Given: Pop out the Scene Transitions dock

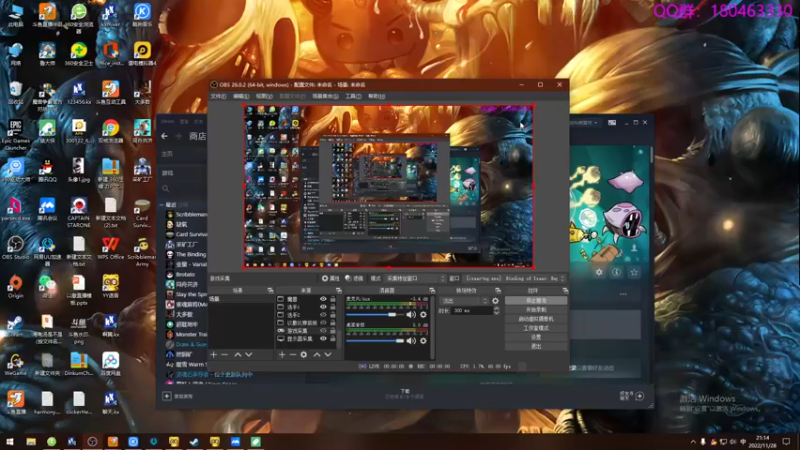Looking at the screenshot, I should click(498, 290).
